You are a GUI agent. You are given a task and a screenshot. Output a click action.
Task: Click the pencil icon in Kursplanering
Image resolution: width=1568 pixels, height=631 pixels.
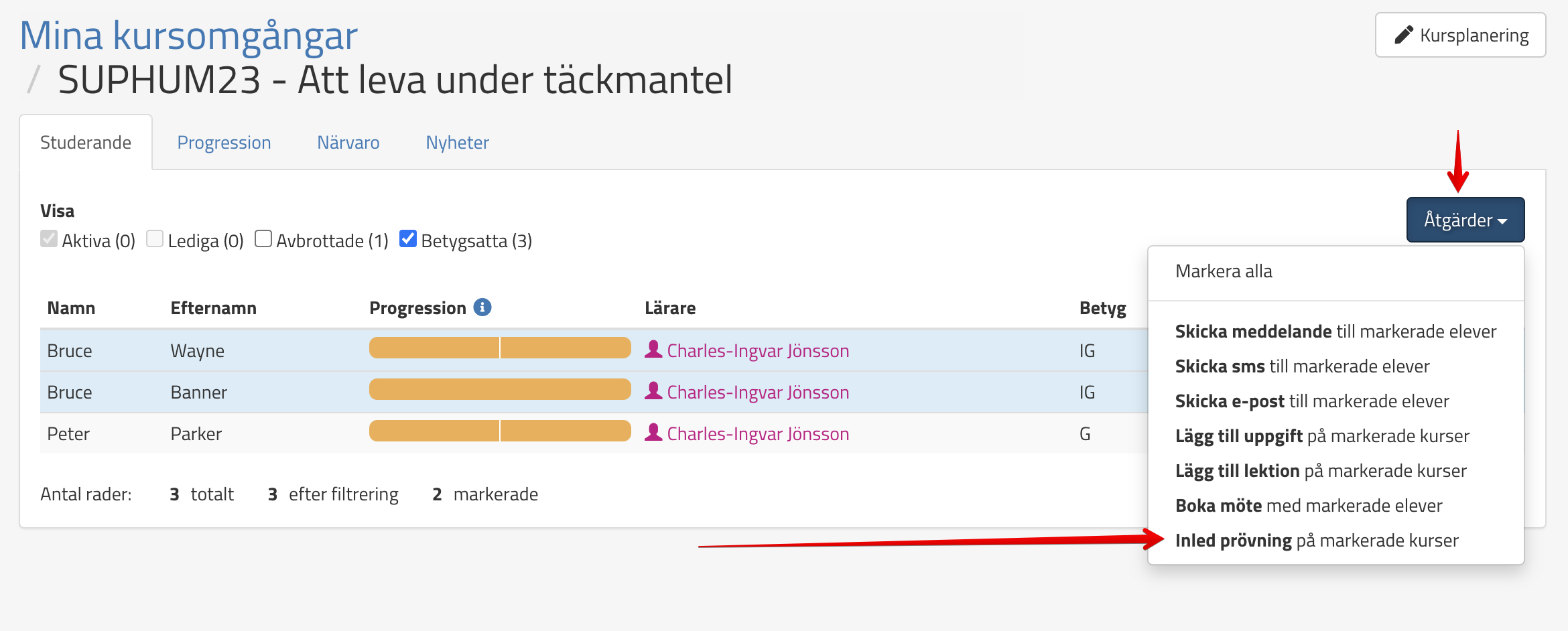click(x=1403, y=36)
